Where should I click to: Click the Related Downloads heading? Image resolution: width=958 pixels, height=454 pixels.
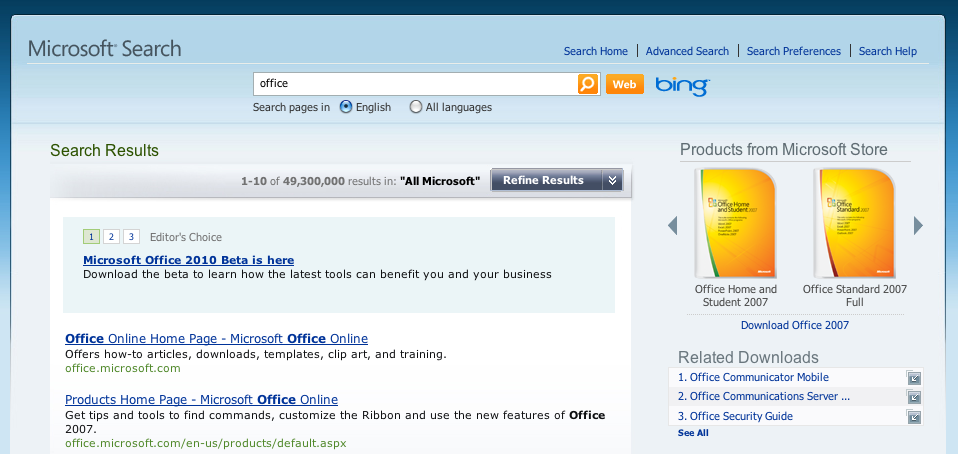tap(748, 357)
